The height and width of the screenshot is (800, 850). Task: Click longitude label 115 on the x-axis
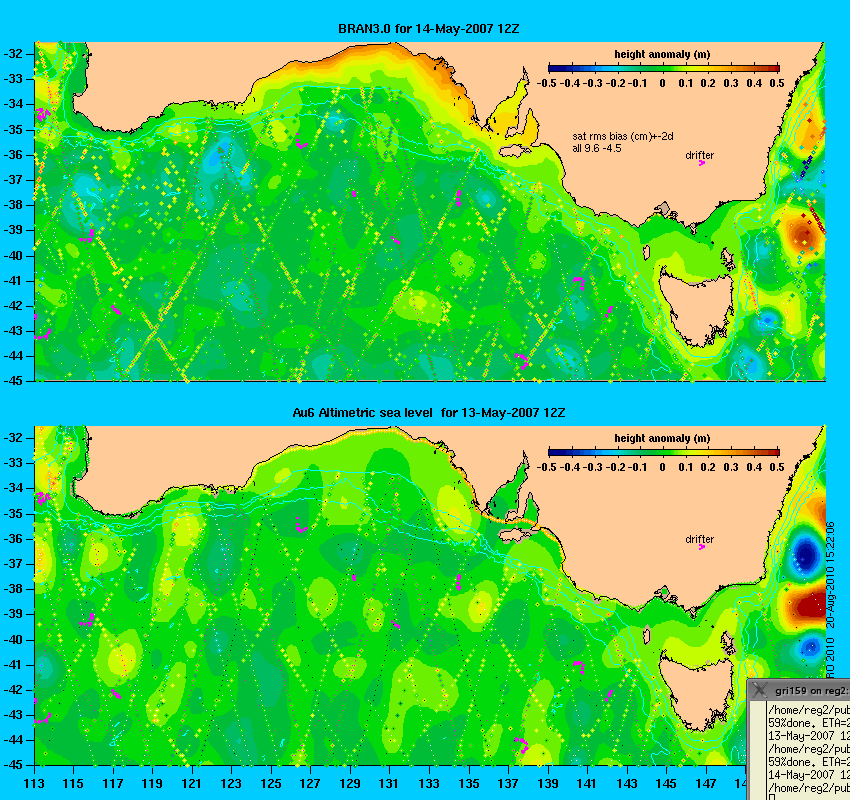pos(73,784)
